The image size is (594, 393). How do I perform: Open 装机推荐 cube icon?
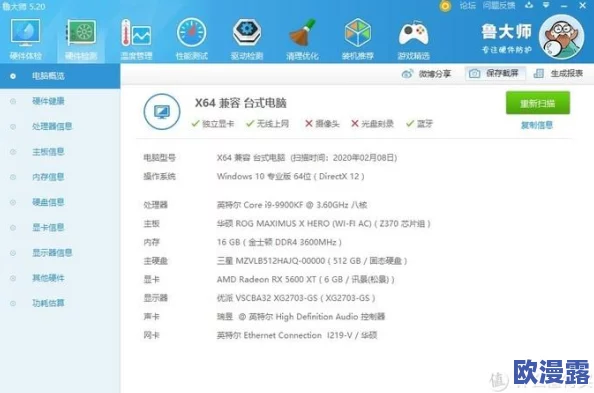[358, 39]
